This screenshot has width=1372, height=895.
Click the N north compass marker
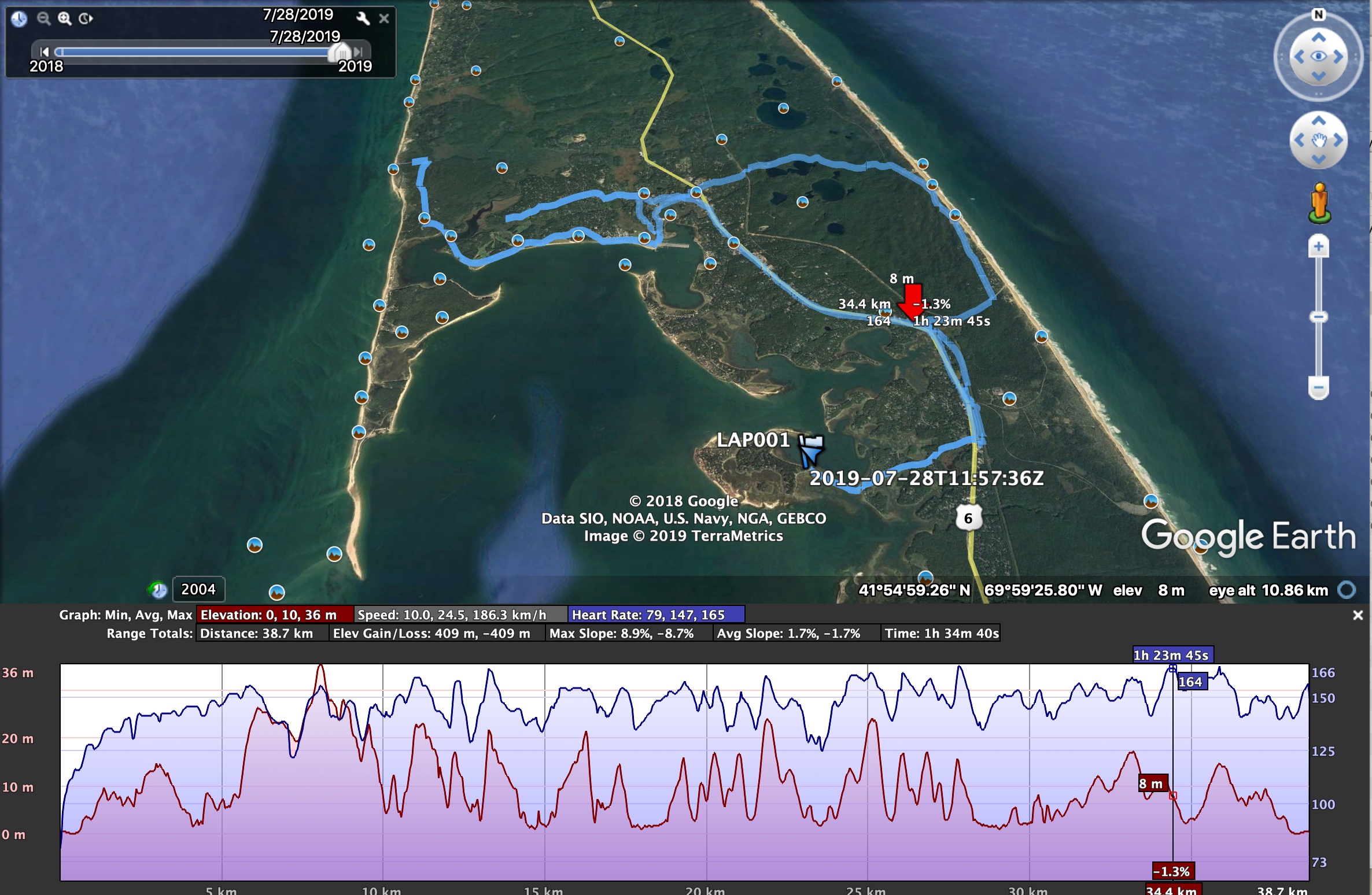pos(1318,14)
